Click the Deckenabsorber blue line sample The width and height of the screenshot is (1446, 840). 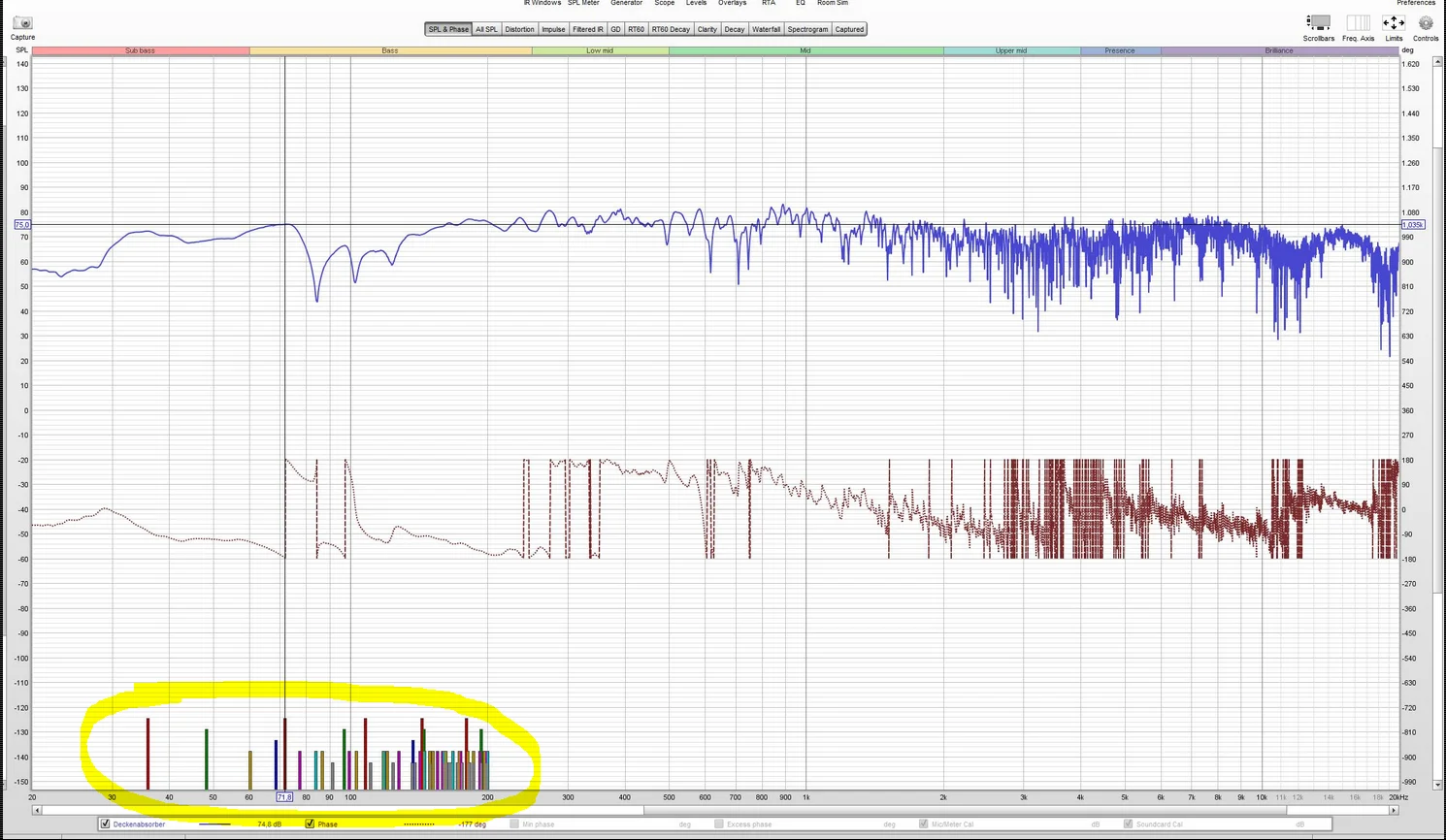click(214, 824)
